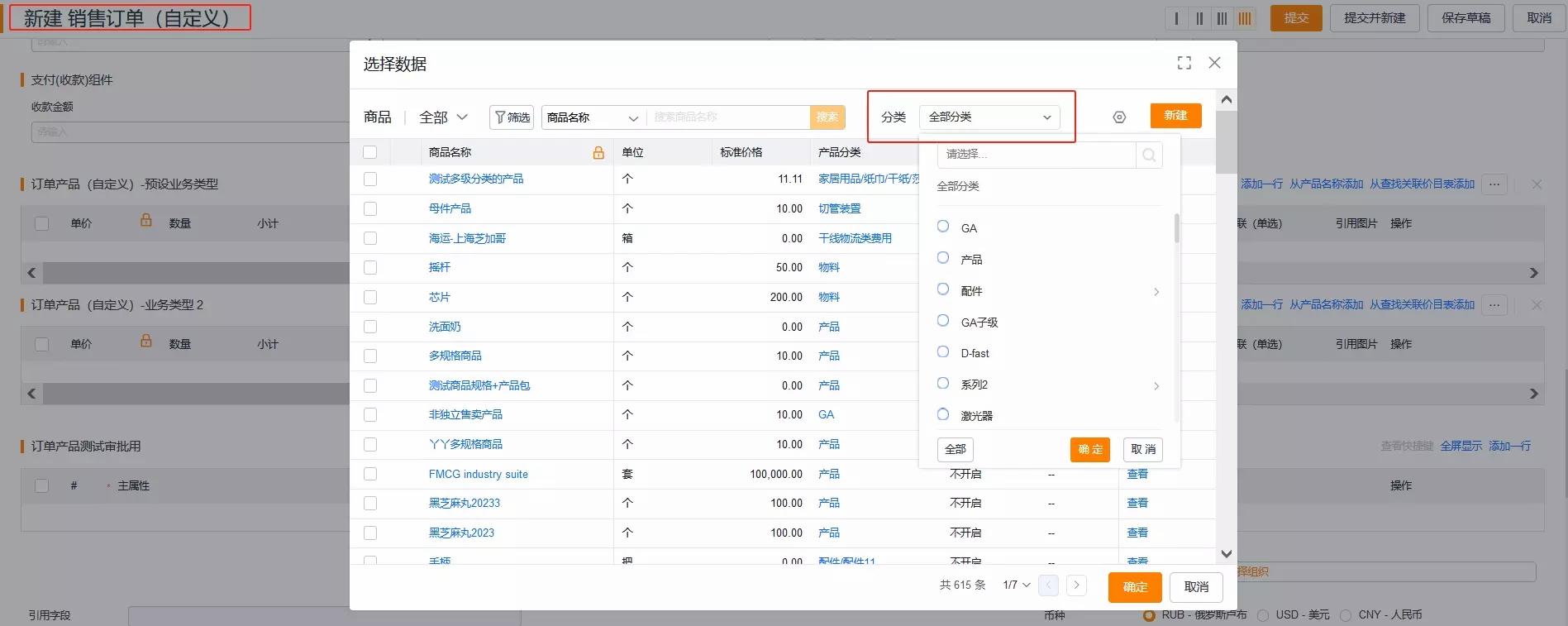This screenshot has width=1568, height=626.
Task: Click the 请选择 category search field
Action: (x=1037, y=155)
